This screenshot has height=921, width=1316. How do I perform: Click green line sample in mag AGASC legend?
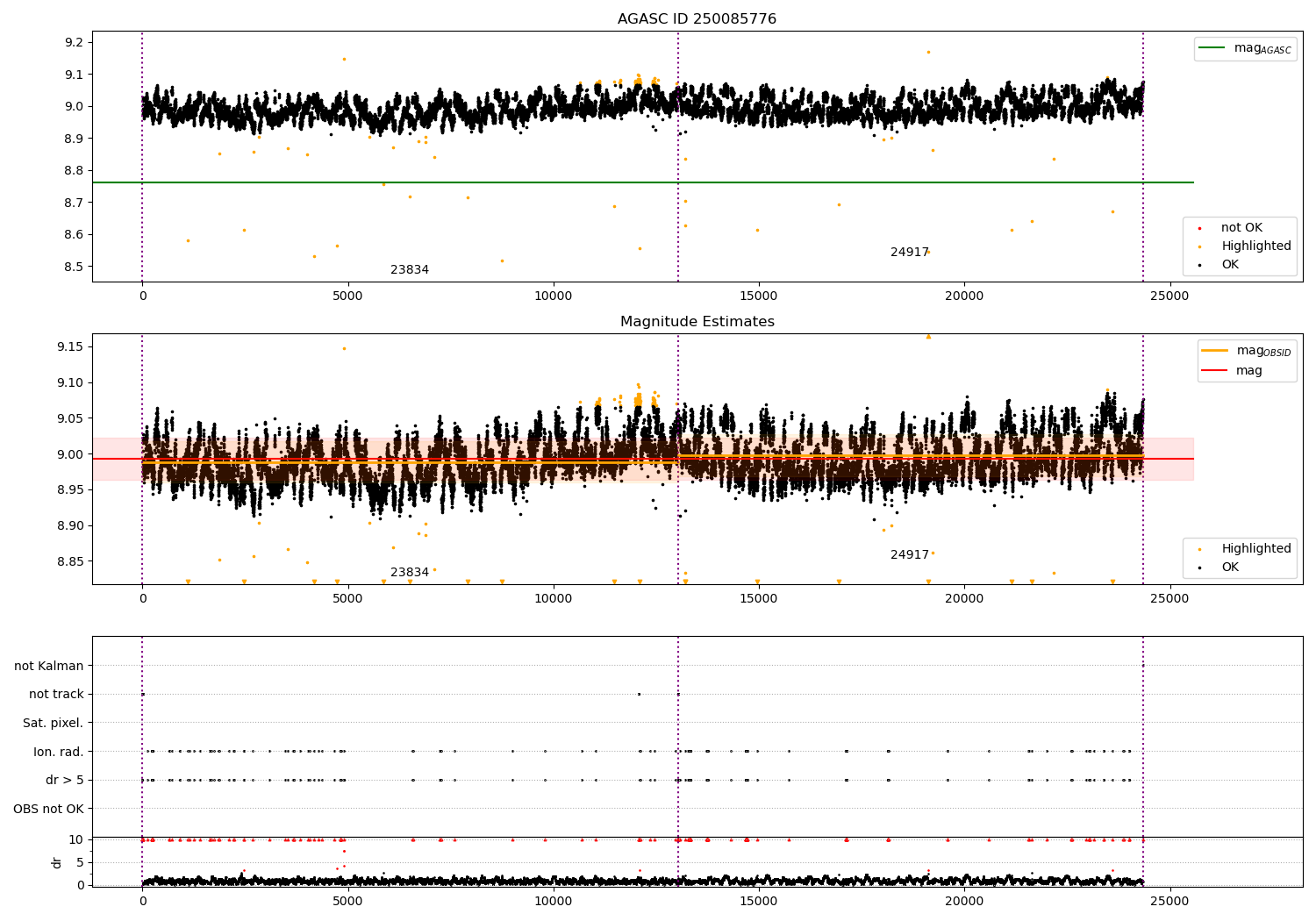[x=1212, y=48]
